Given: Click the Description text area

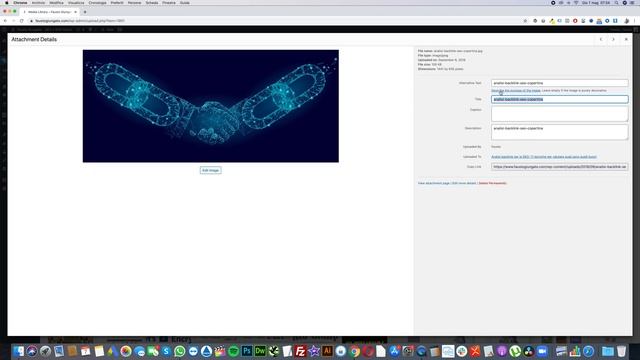Looking at the screenshot, I should pos(560,132).
